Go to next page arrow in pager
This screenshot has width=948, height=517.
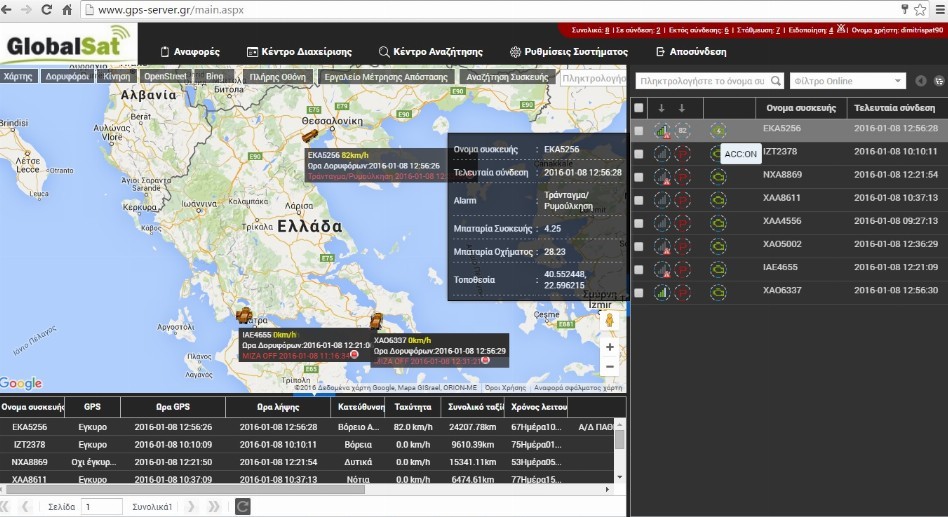point(190,507)
